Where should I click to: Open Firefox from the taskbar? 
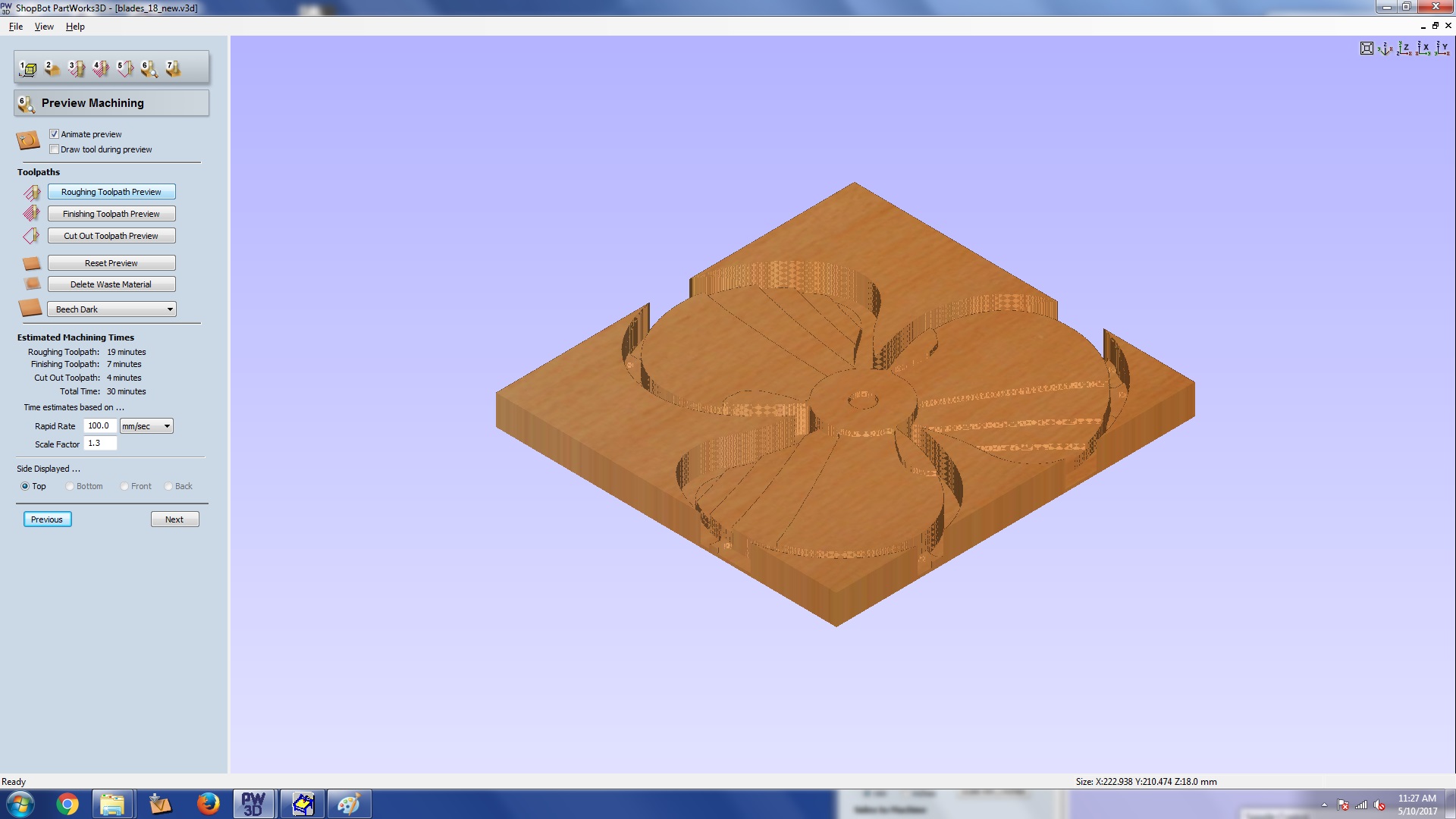coord(208,804)
